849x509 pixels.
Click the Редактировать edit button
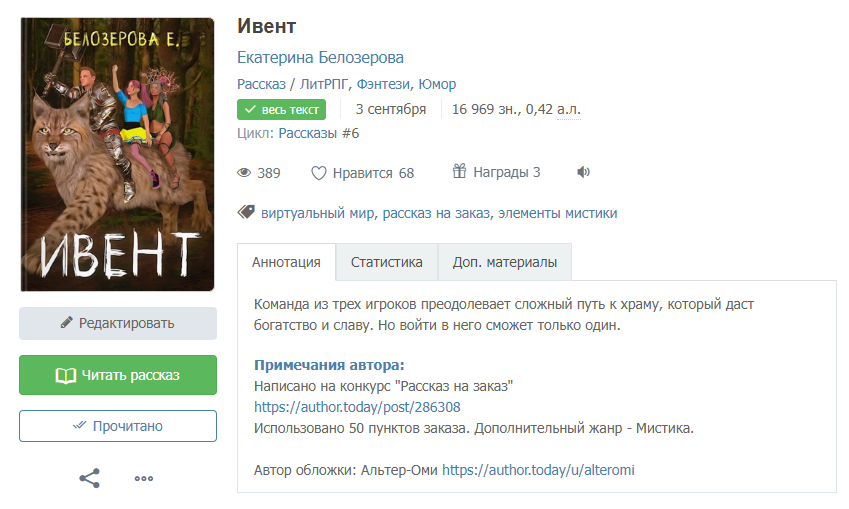click(x=118, y=323)
